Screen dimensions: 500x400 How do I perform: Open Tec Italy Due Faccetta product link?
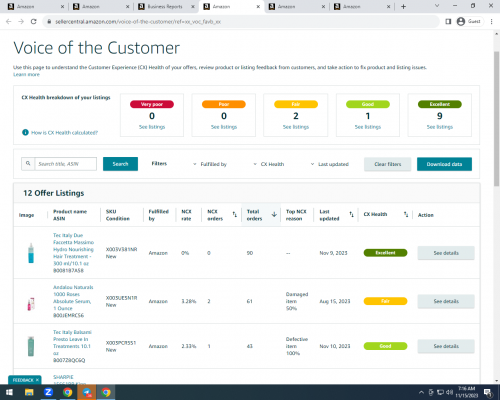[73, 249]
